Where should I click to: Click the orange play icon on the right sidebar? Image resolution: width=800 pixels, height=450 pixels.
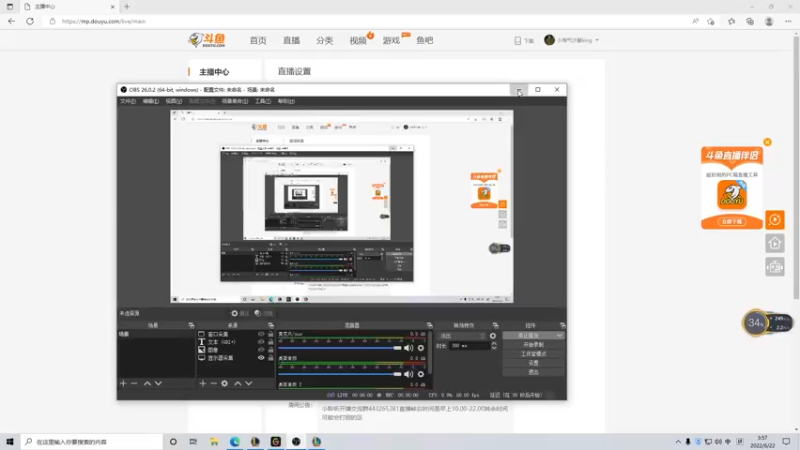pyautogui.click(x=774, y=220)
